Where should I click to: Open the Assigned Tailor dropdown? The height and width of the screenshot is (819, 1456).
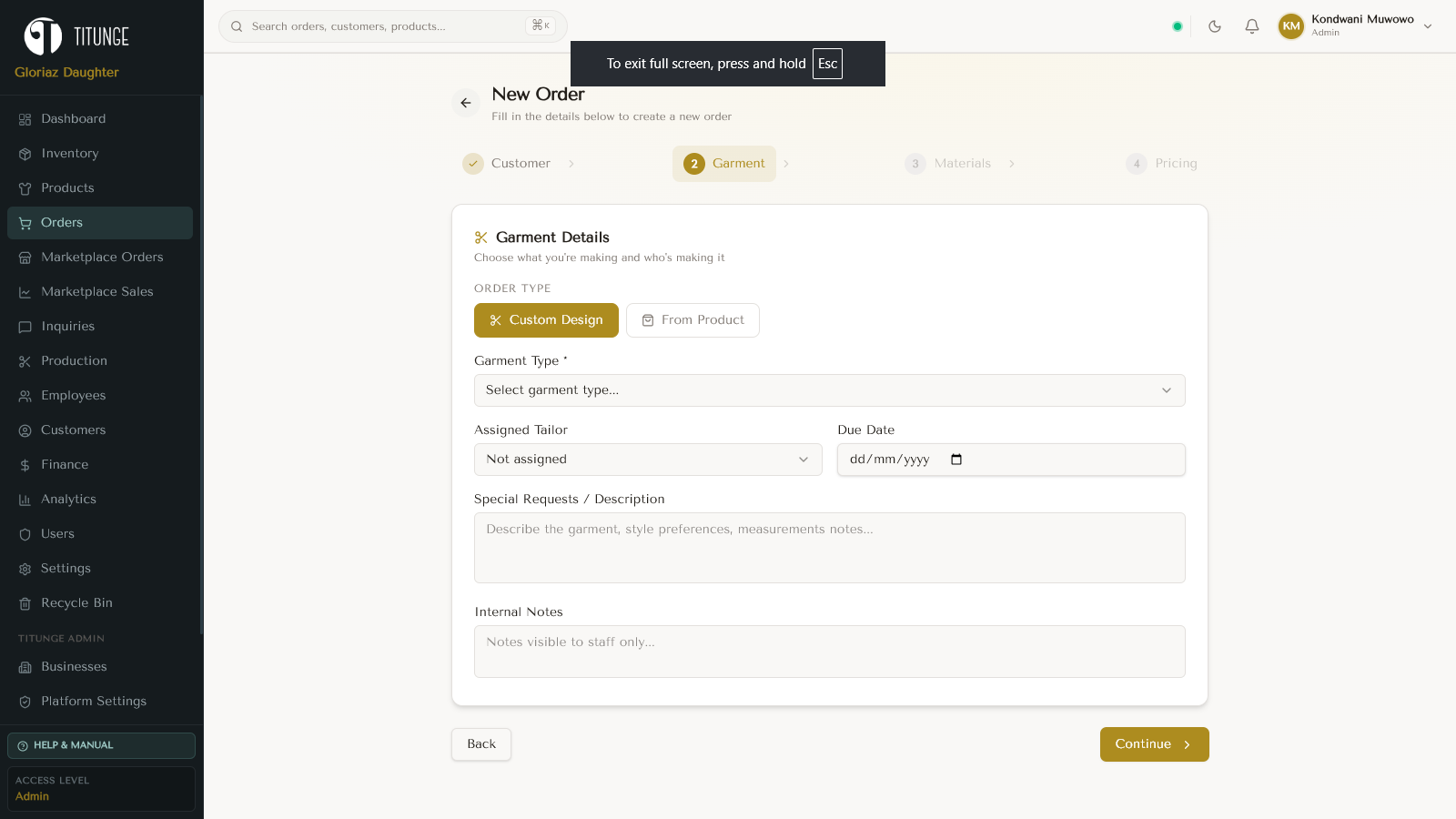(x=648, y=460)
